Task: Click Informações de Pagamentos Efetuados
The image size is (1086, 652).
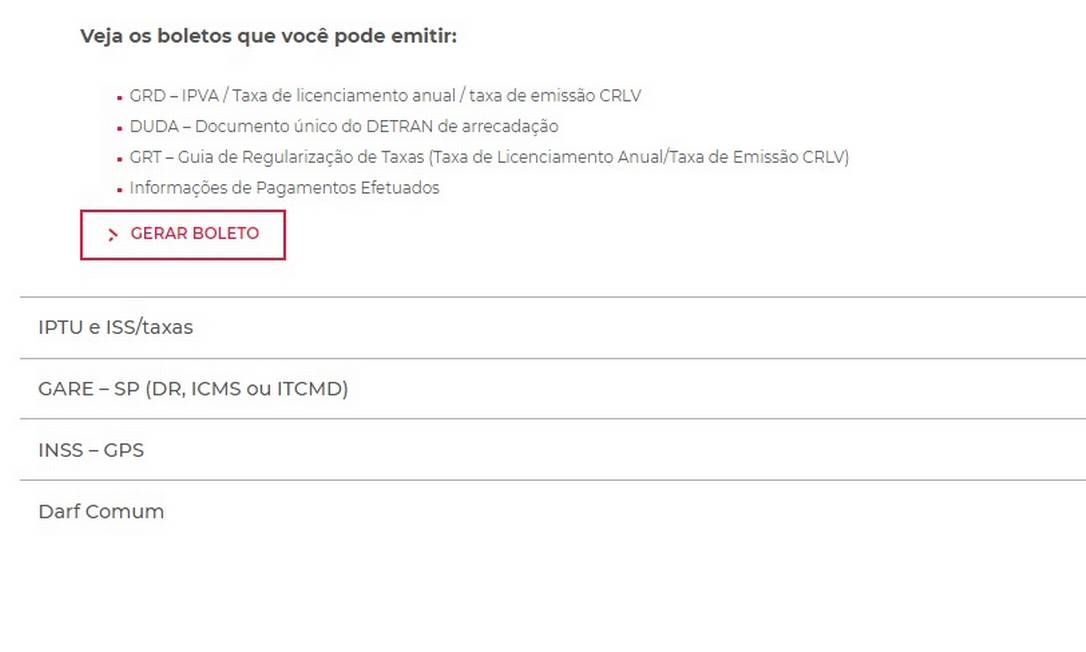Action: 284,188
